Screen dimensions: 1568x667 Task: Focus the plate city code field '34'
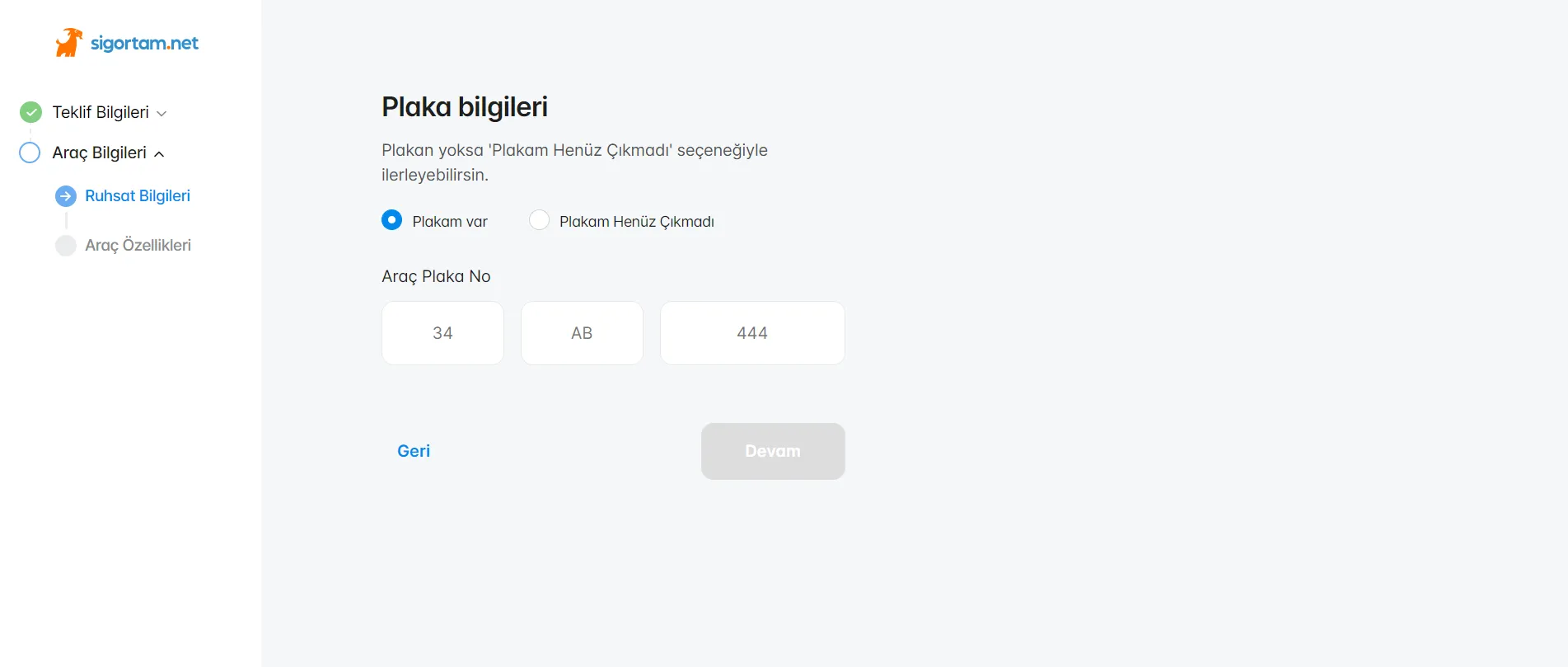[x=442, y=333]
